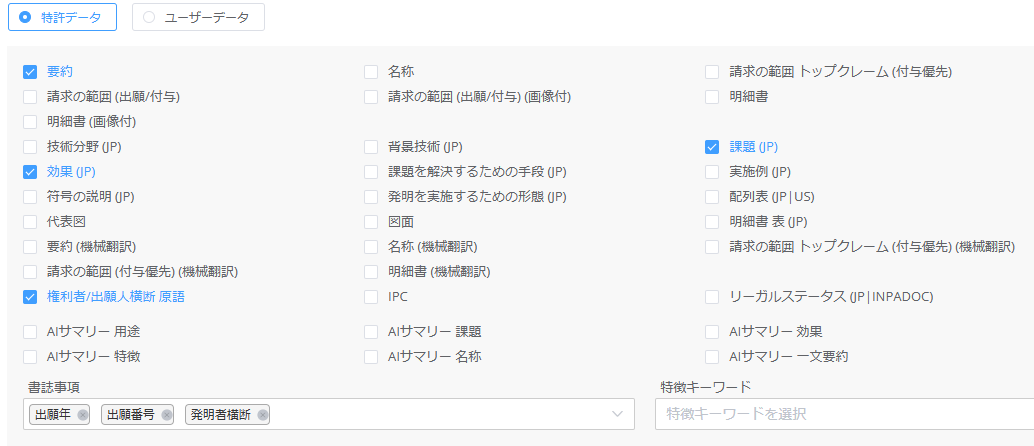Check AIサマリー 一文要約
Screen dimensions: 1034x446
coord(712,356)
